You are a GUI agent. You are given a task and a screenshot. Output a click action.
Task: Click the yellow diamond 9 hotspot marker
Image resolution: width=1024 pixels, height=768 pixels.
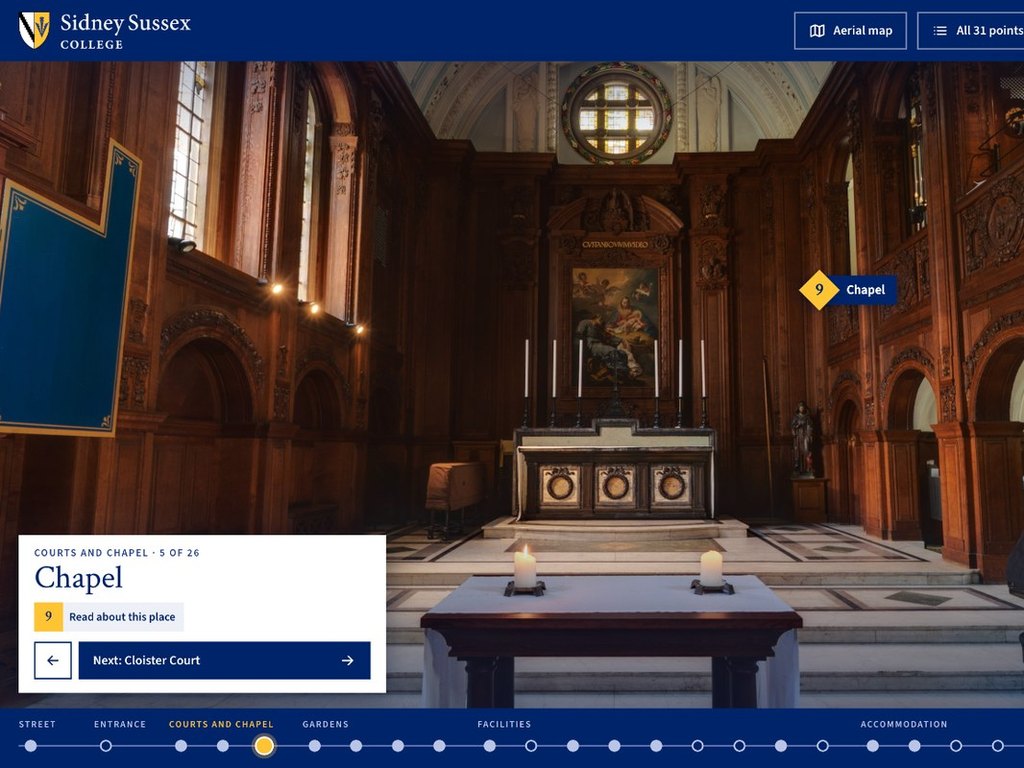pos(819,289)
